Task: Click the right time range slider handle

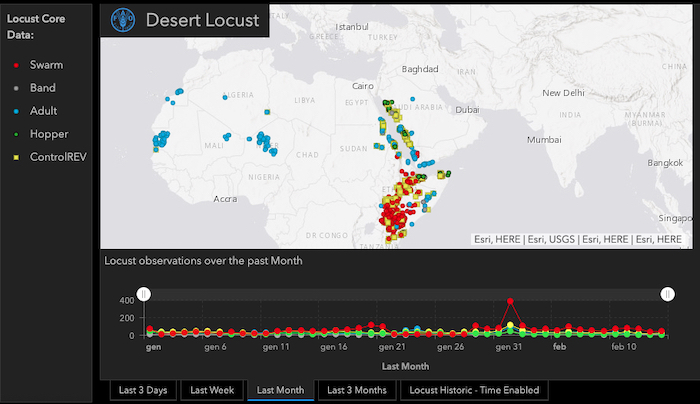Action: click(668, 294)
